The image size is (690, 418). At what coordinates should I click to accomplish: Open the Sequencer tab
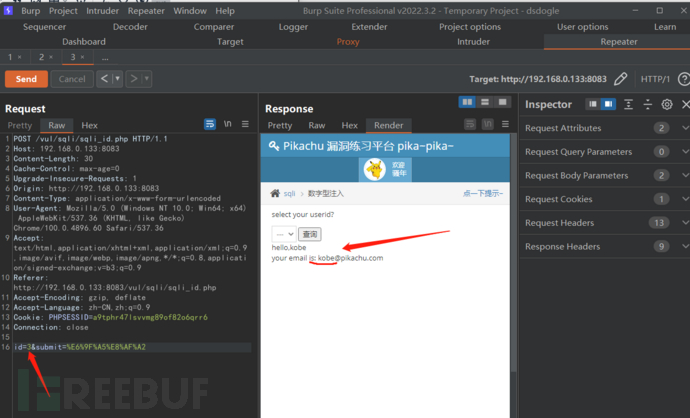(x=44, y=27)
